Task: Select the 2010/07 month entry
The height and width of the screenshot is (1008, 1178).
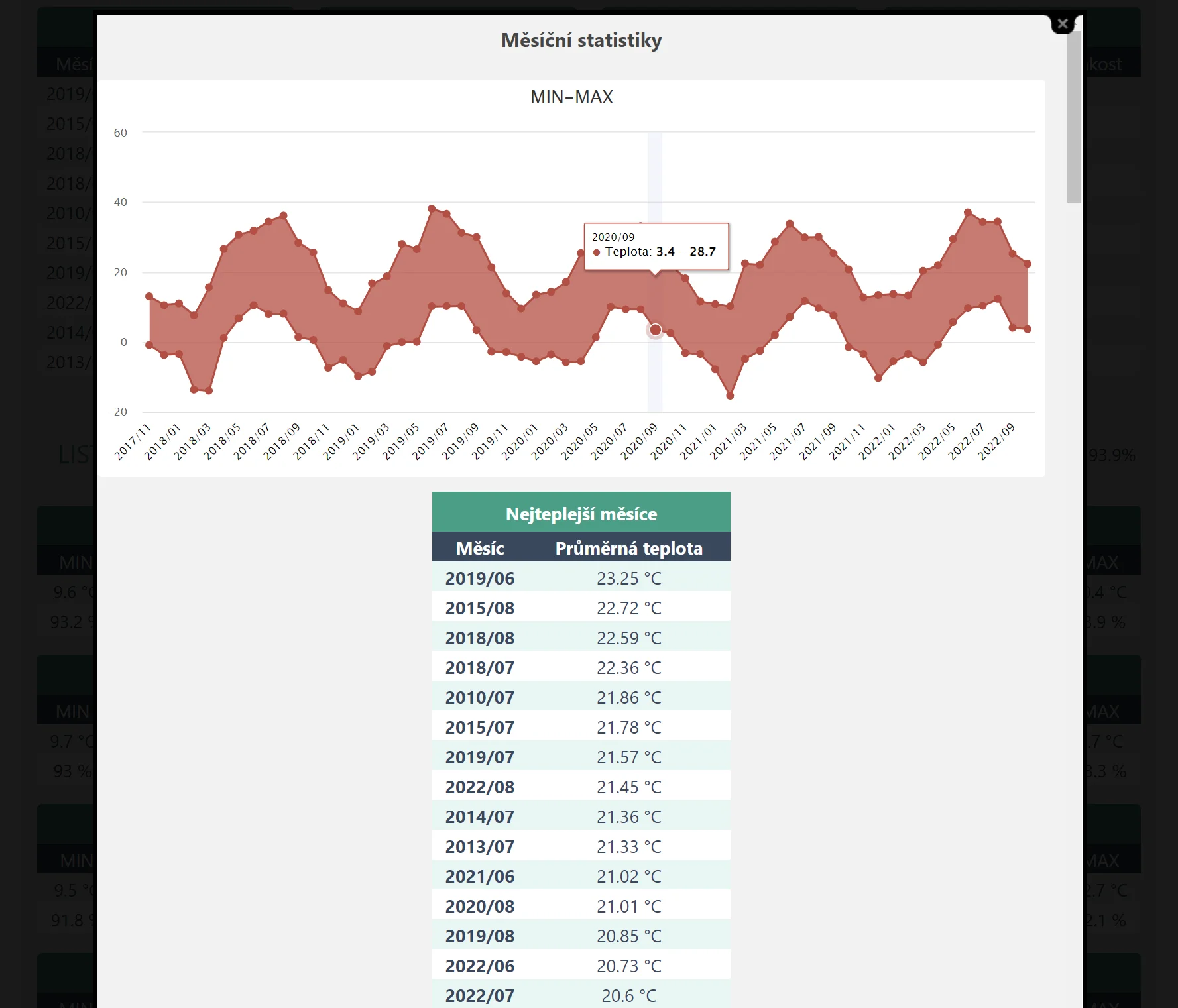Action: point(479,697)
